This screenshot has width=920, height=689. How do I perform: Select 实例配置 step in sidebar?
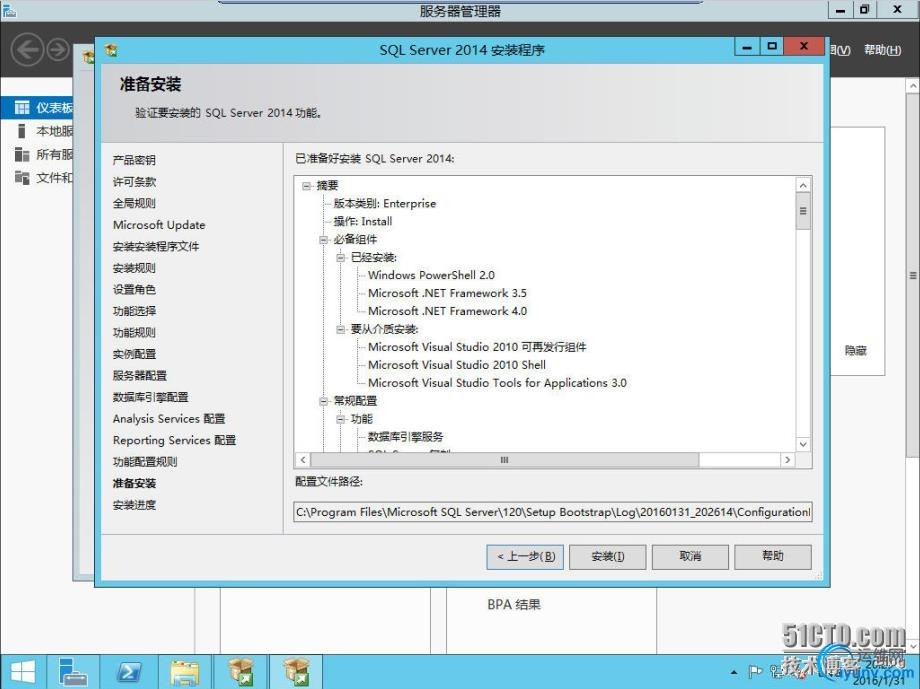134,354
